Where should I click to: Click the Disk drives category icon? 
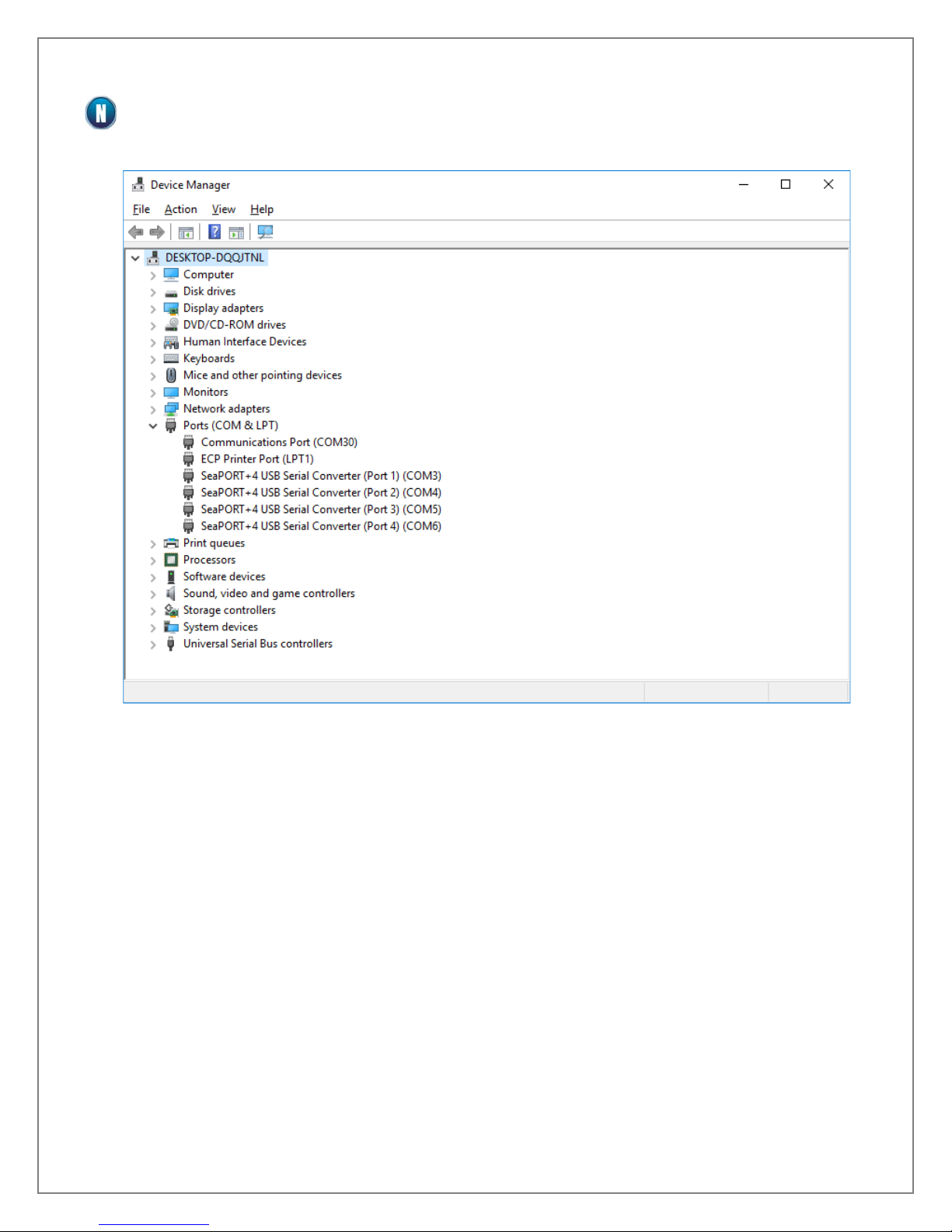[171, 292]
